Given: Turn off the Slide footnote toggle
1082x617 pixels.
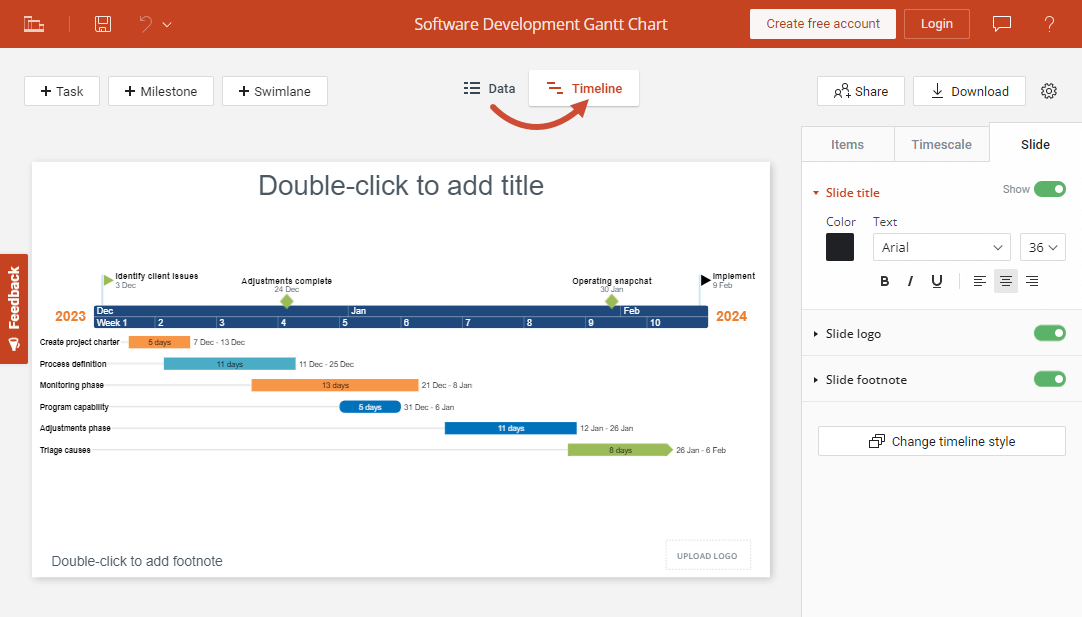Looking at the screenshot, I should (1049, 379).
